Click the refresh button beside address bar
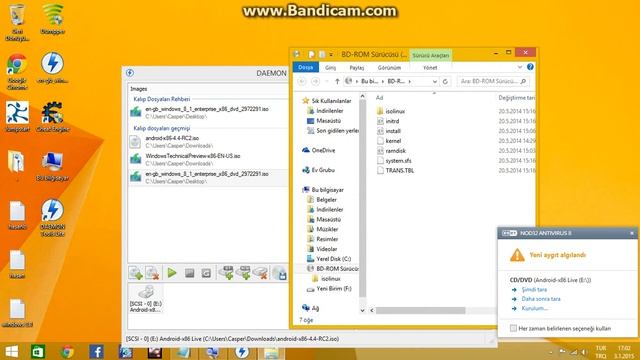The height and width of the screenshot is (360, 640). (445, 82)
